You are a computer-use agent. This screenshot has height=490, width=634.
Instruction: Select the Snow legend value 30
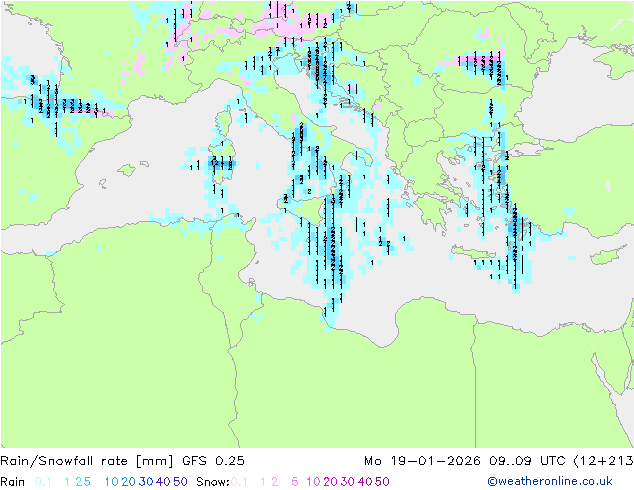point(348,482)
